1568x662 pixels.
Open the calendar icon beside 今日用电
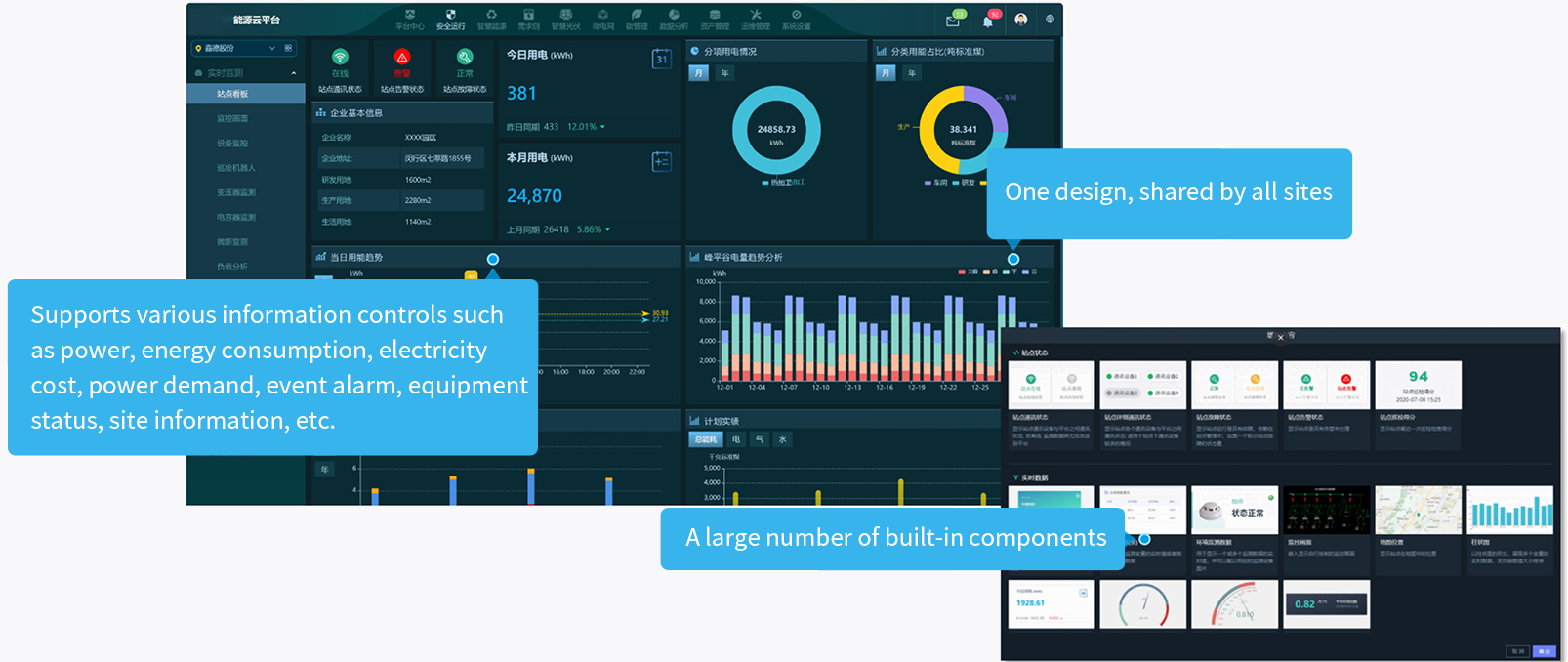[x=661, y=60]
